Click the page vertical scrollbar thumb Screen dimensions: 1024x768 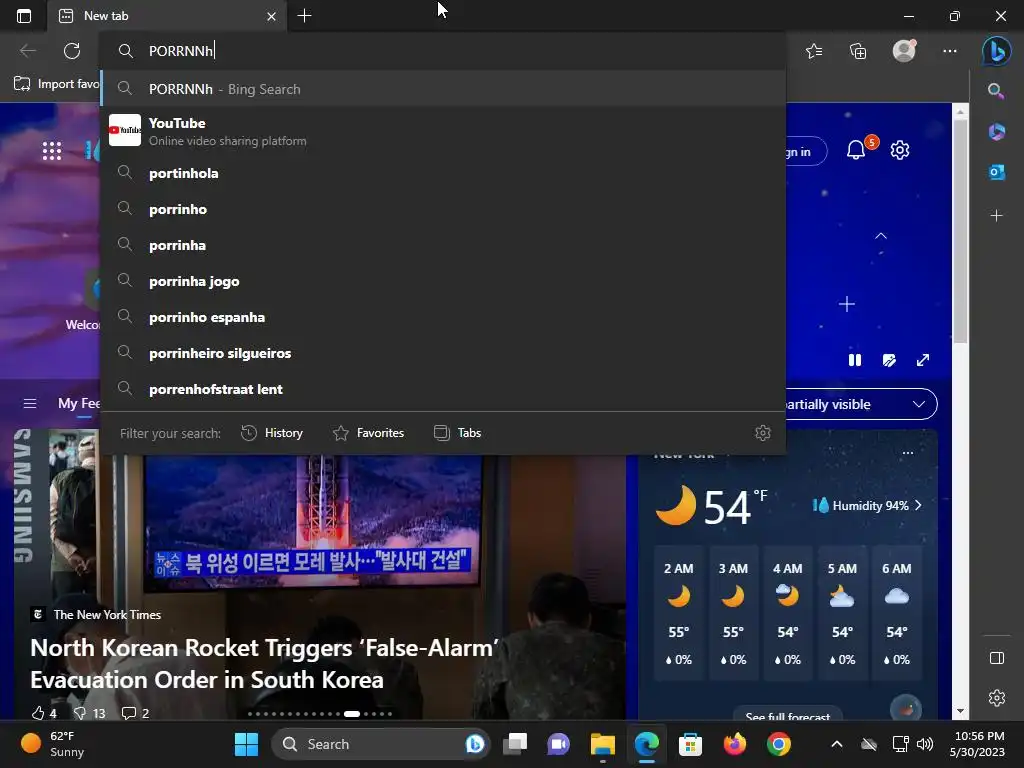coord(960,231)
